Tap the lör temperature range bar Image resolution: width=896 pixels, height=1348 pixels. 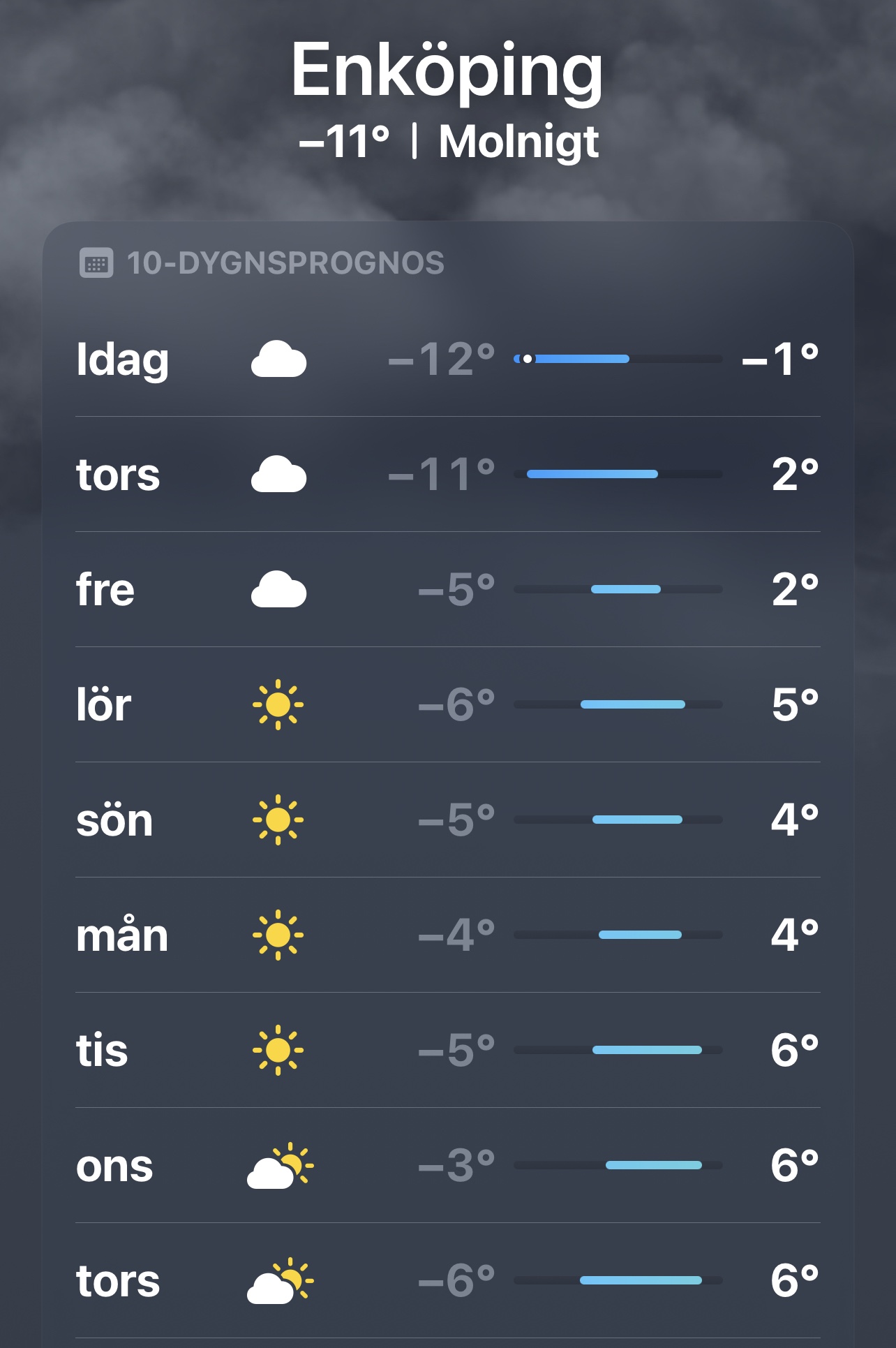coord(618,704)
